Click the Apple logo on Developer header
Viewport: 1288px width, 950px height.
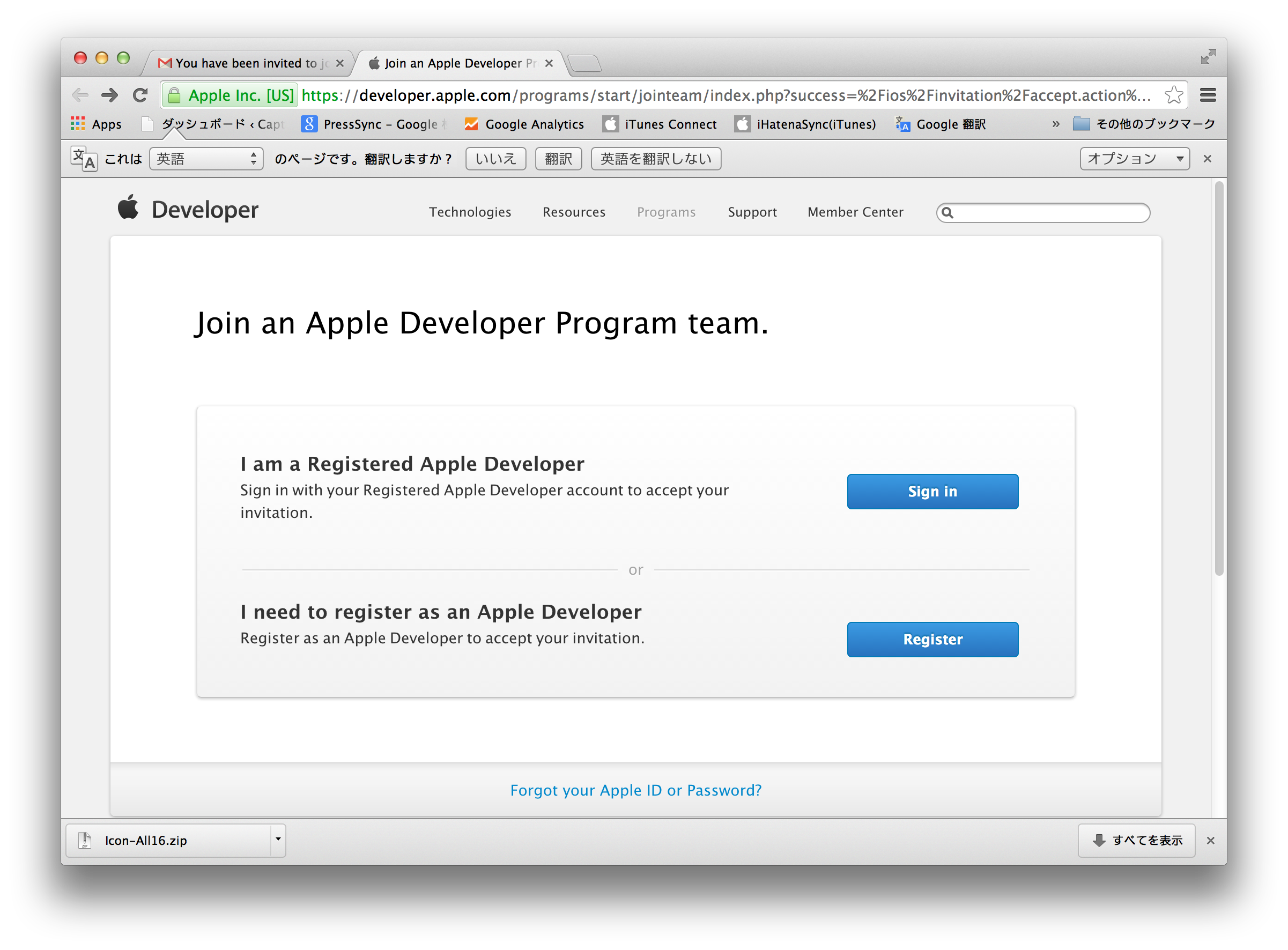(128, 207)
